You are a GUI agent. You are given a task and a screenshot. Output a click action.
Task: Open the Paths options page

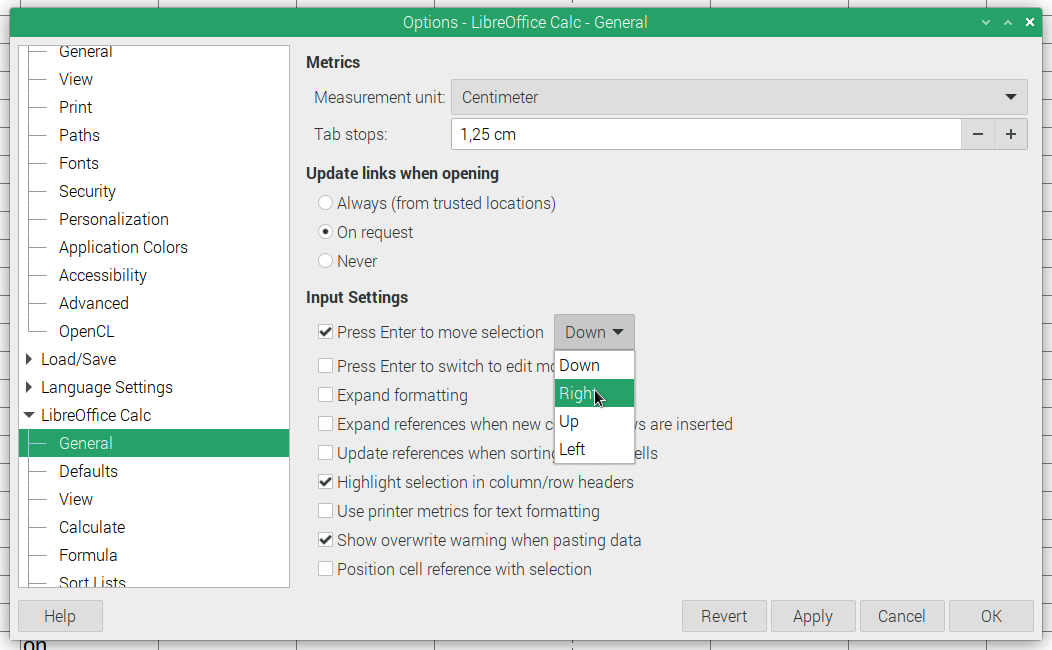click(79, 136)
